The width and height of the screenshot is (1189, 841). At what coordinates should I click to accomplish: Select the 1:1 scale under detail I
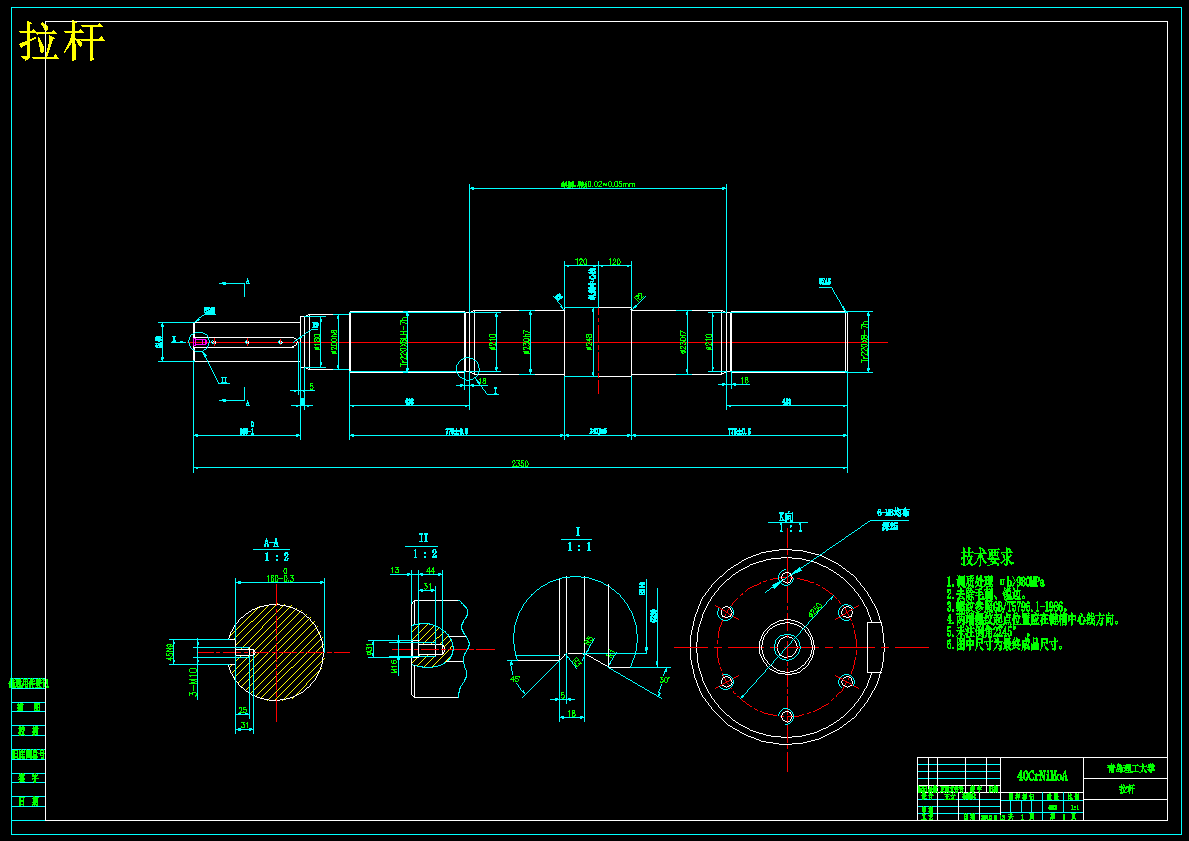[579, 547]
